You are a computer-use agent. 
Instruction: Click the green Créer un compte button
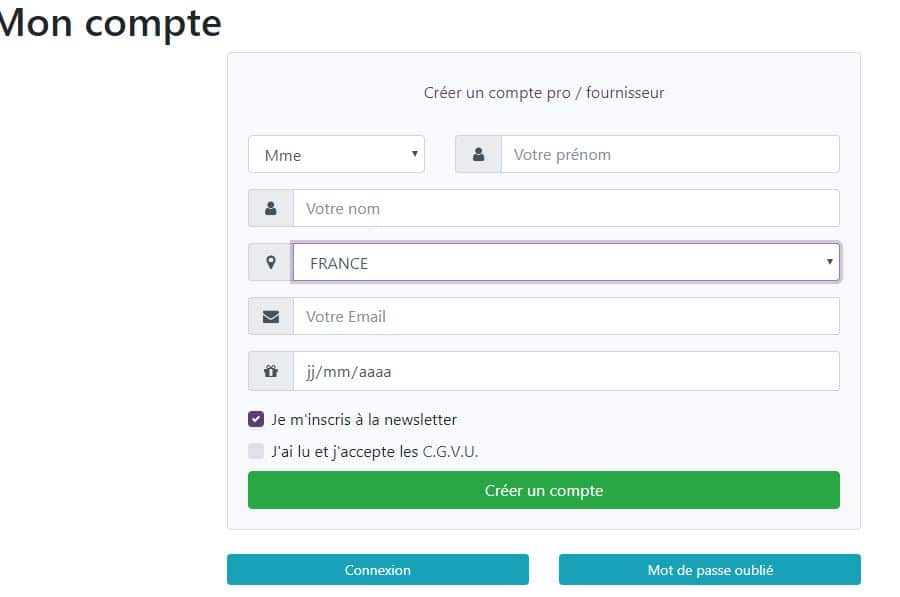pos(544,490)
